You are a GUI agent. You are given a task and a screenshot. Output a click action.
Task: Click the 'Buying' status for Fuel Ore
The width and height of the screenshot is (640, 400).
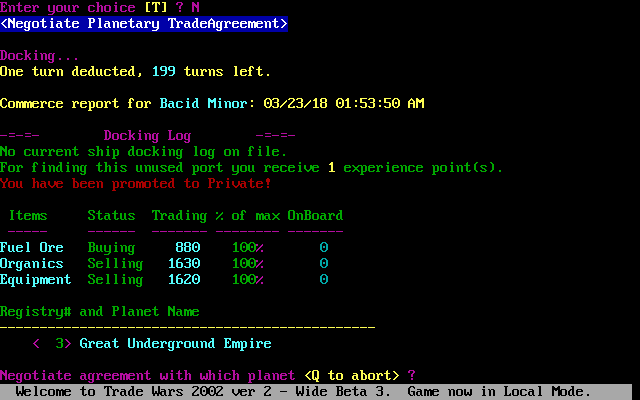(x=111, y=248)
